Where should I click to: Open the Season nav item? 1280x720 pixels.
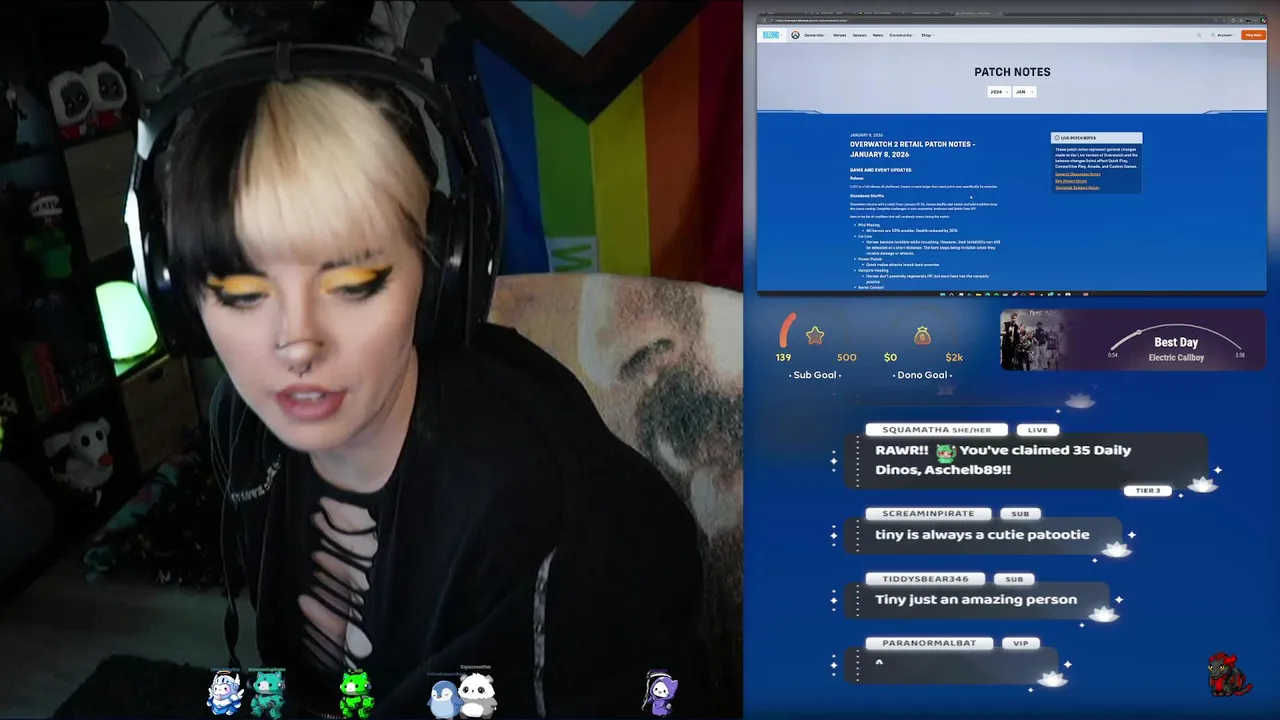(x=860, y=35)
